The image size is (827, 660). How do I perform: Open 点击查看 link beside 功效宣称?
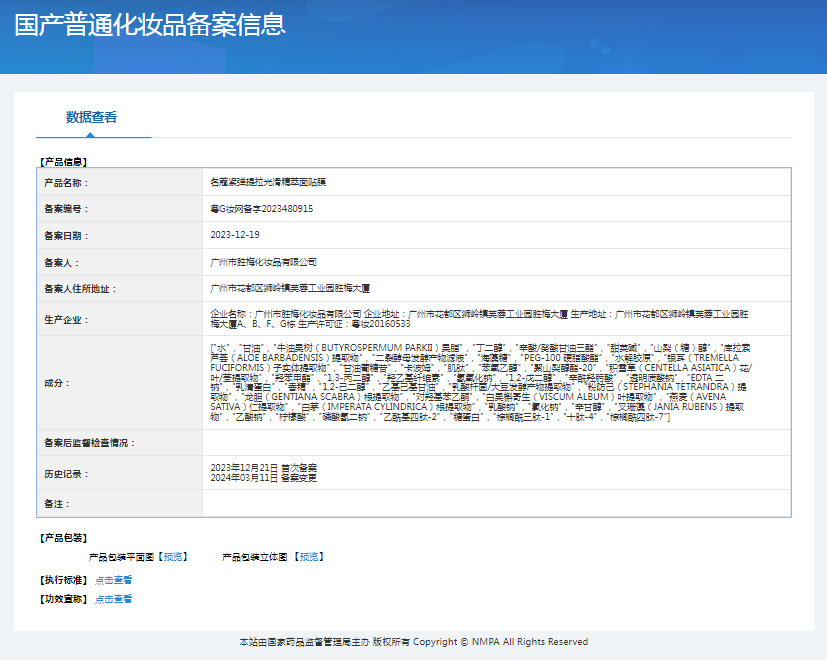(x=113, y=600)
